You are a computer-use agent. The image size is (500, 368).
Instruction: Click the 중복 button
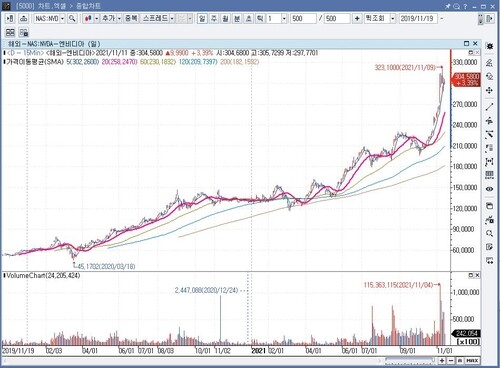point(131,18)
